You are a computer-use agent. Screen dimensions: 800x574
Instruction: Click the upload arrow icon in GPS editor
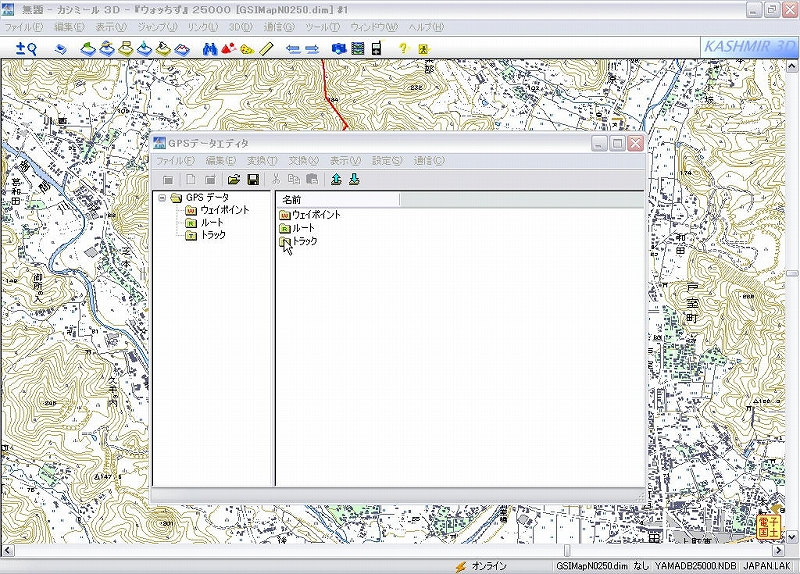336,179
